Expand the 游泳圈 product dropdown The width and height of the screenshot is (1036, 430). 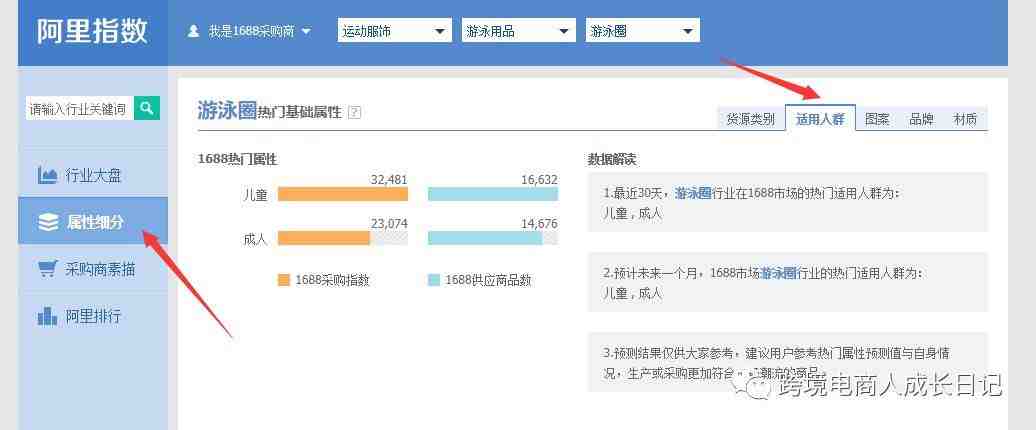[x=642, y=30]
